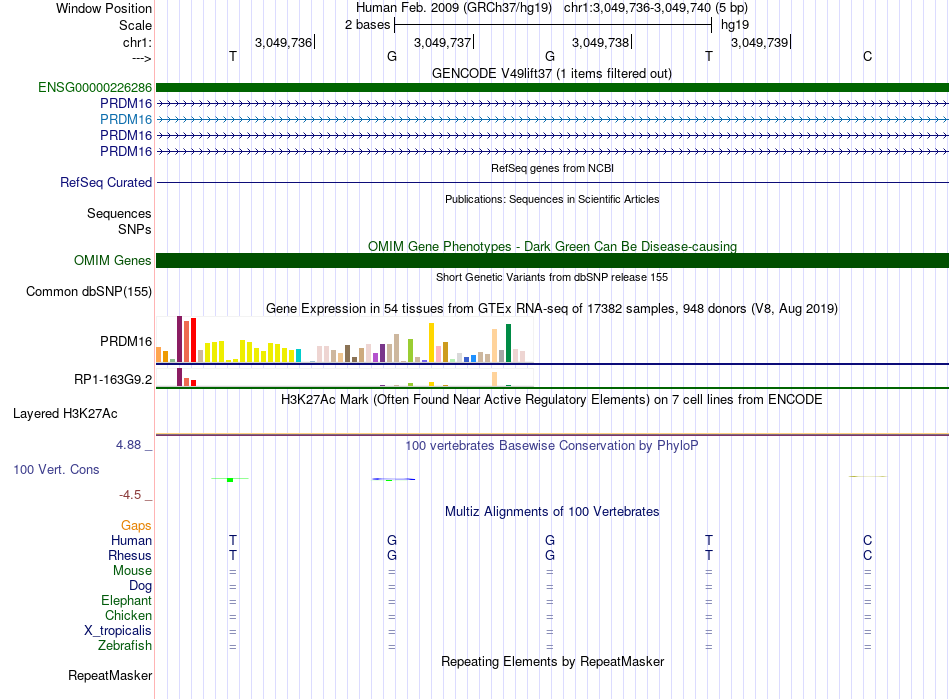Click the RefSeq genes from NCBI title

click(552, 168)
